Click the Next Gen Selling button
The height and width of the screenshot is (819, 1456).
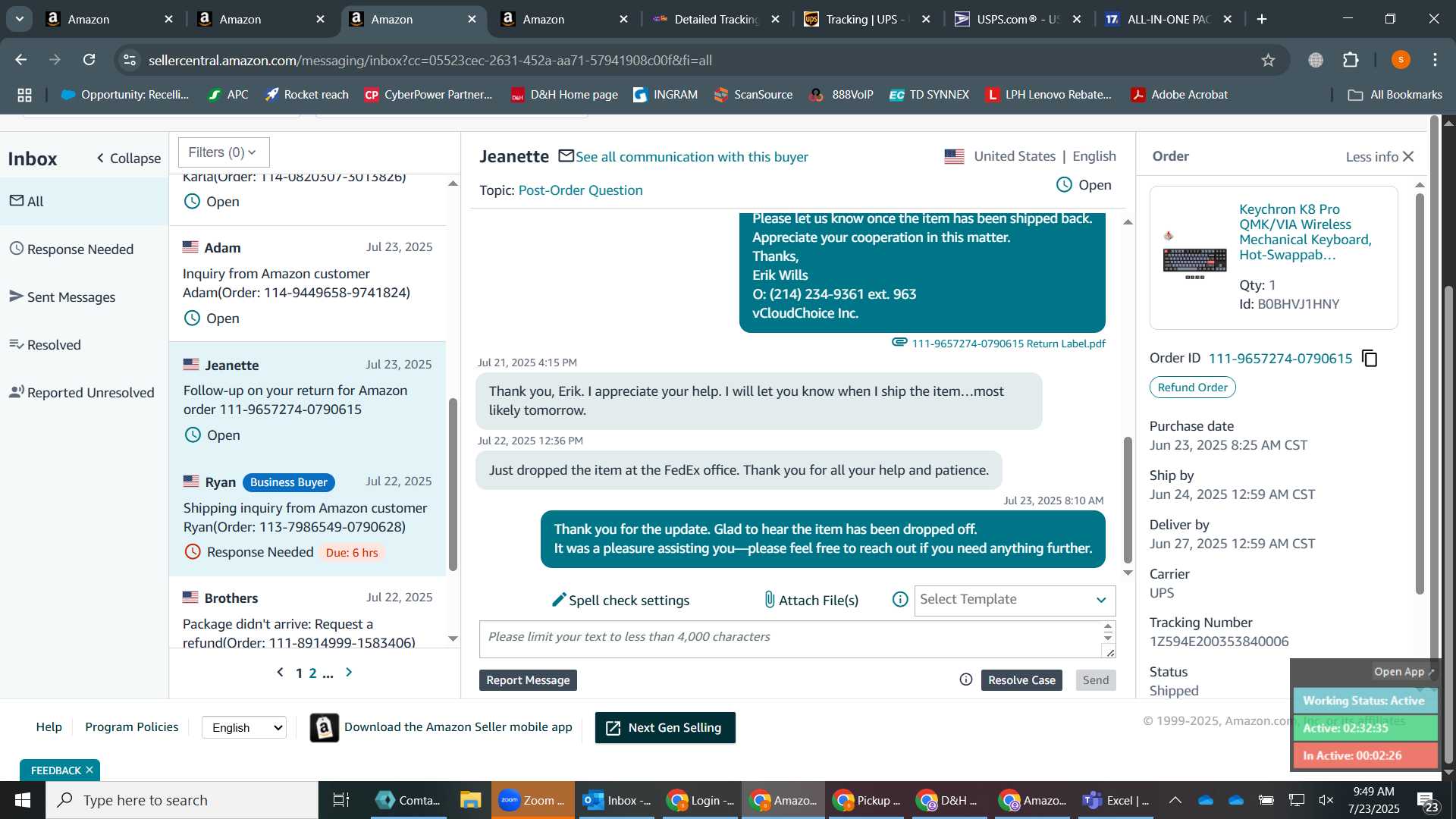665,727
